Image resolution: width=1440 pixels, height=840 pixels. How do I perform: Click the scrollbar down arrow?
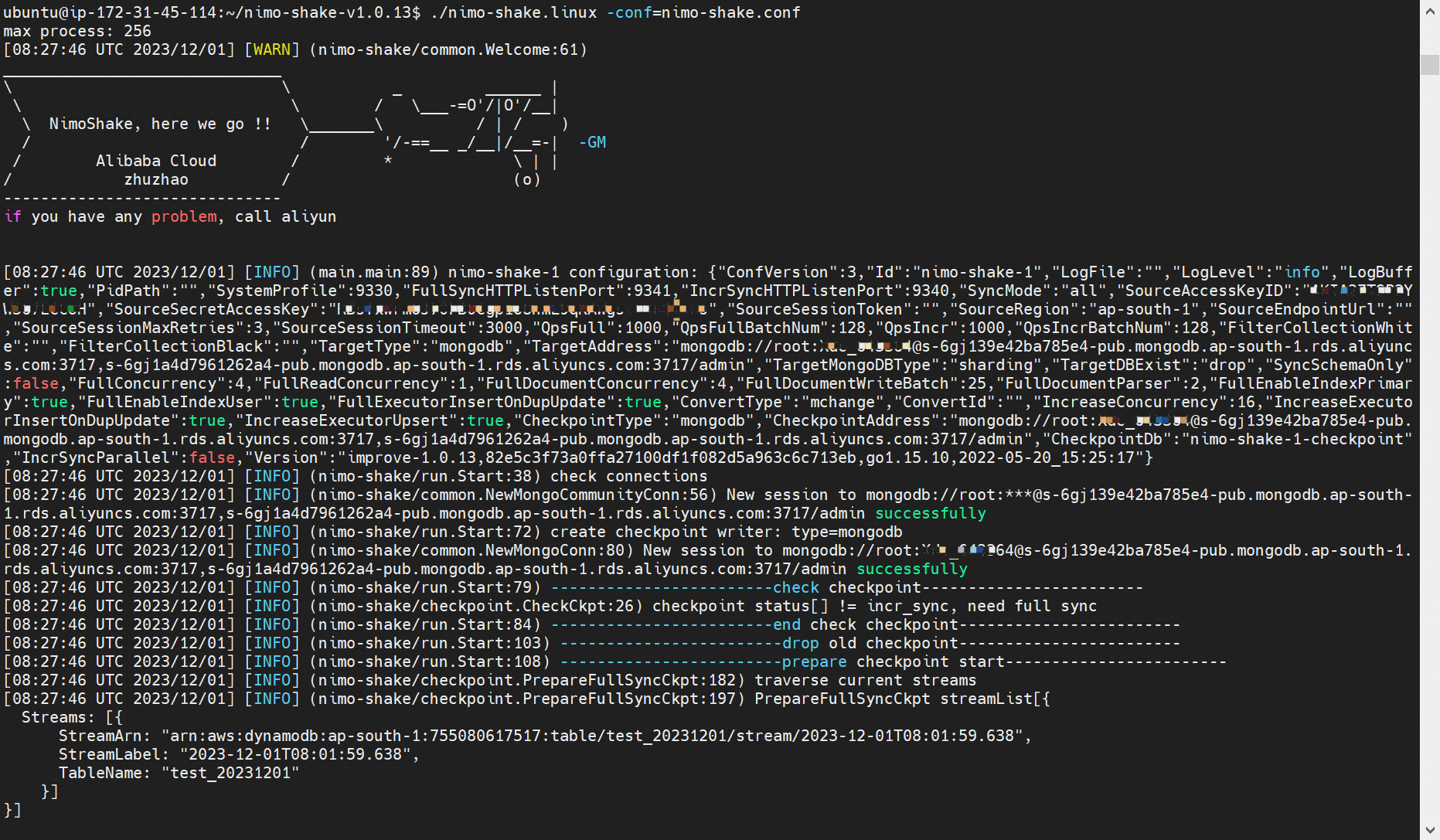1431,830
